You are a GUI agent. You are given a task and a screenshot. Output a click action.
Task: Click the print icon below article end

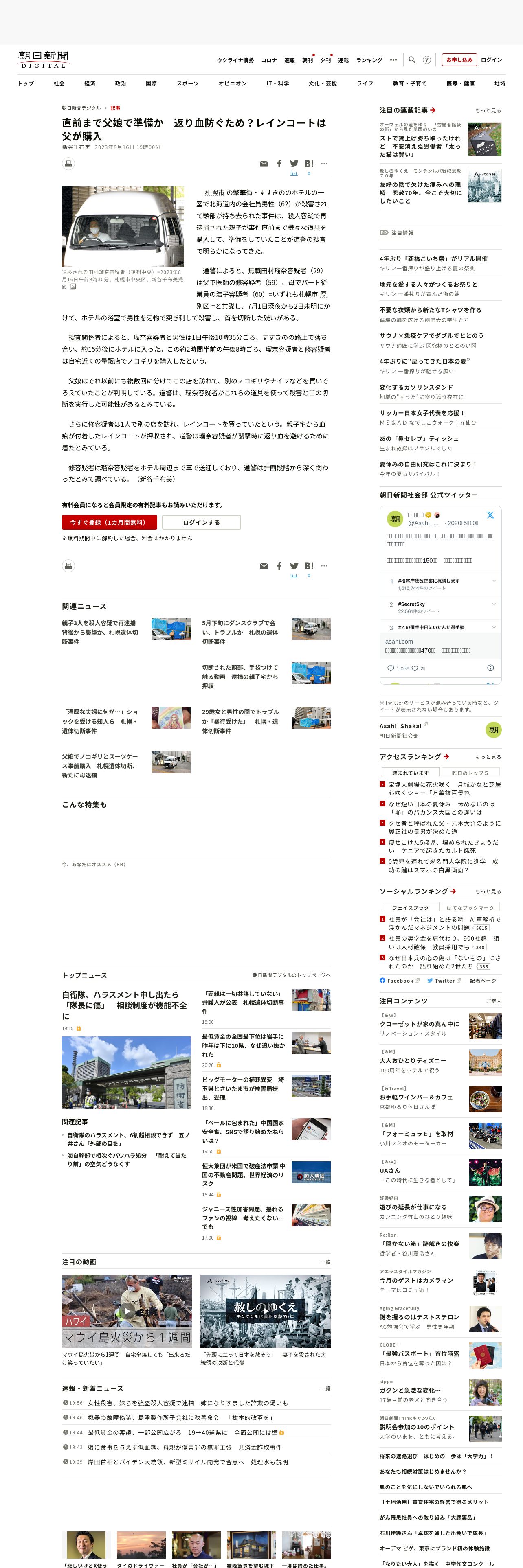click(69, 565)
